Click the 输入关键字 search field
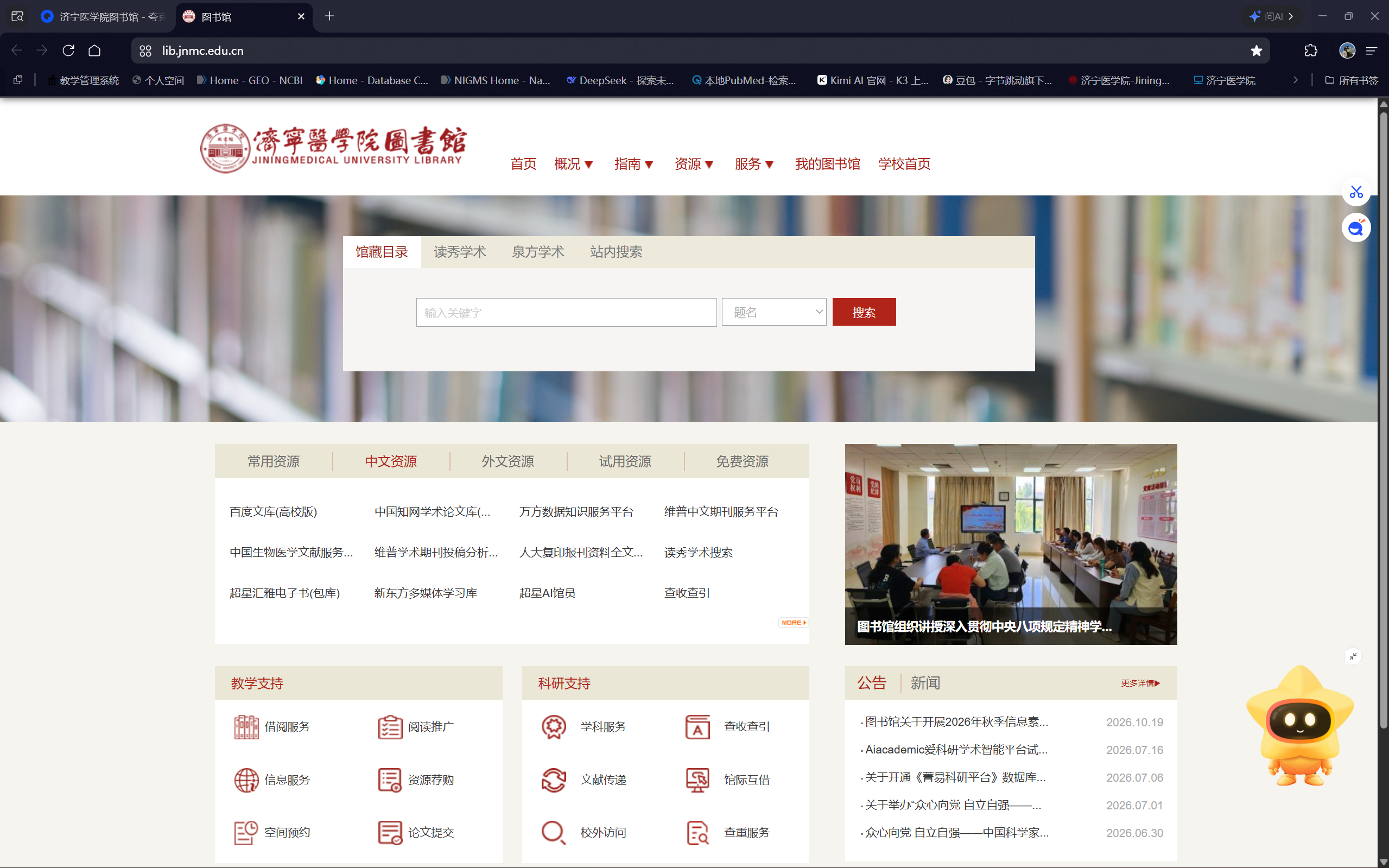The height and width of the screenshot is (868, 1389). tap(566, 312)
